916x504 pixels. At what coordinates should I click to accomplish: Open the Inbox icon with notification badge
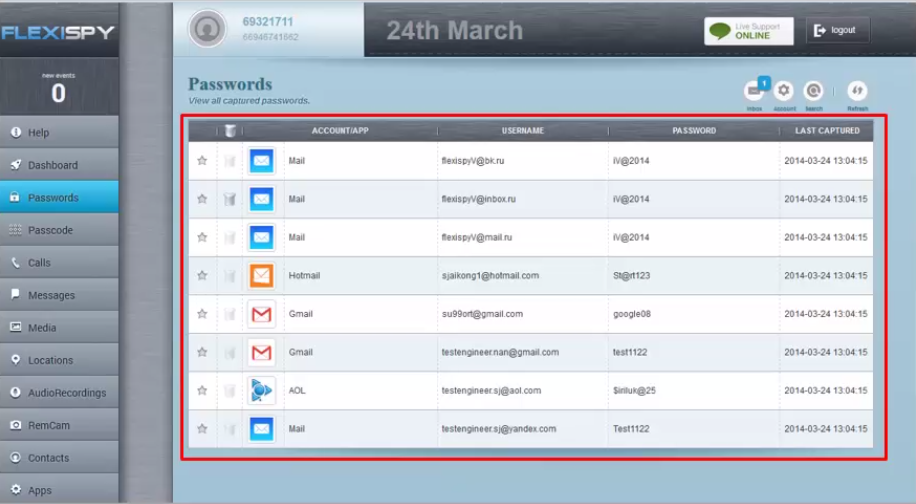point(755,91)
